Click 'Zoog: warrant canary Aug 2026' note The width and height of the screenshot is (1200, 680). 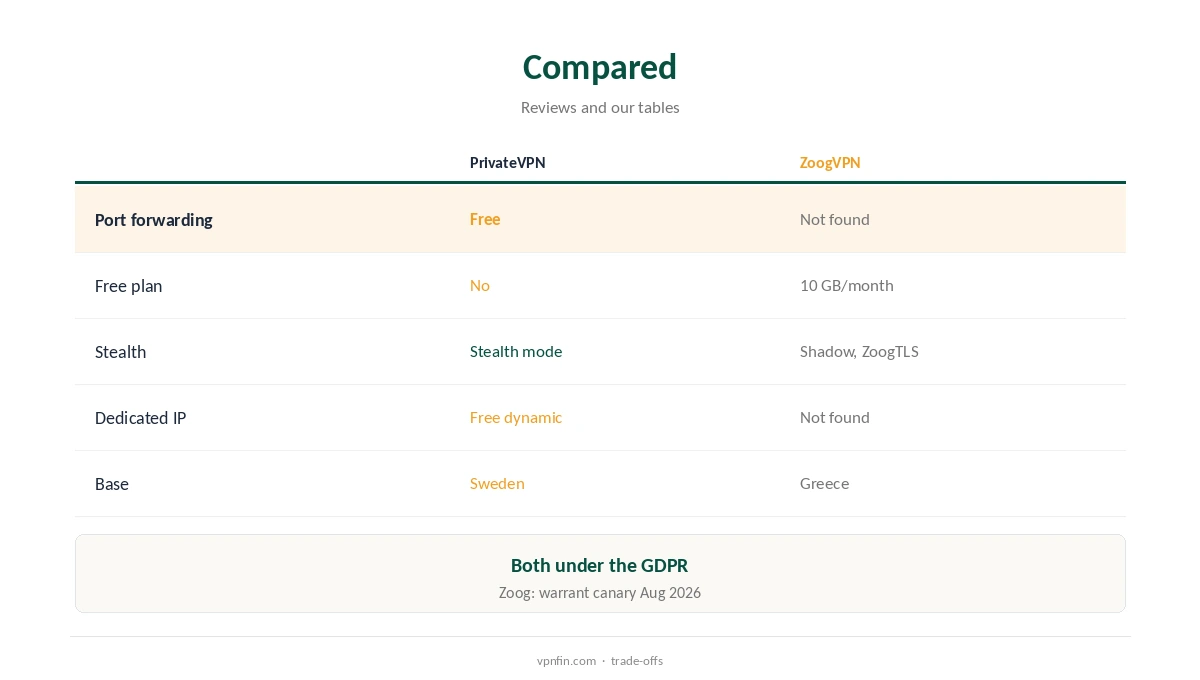tap(600, 592)
